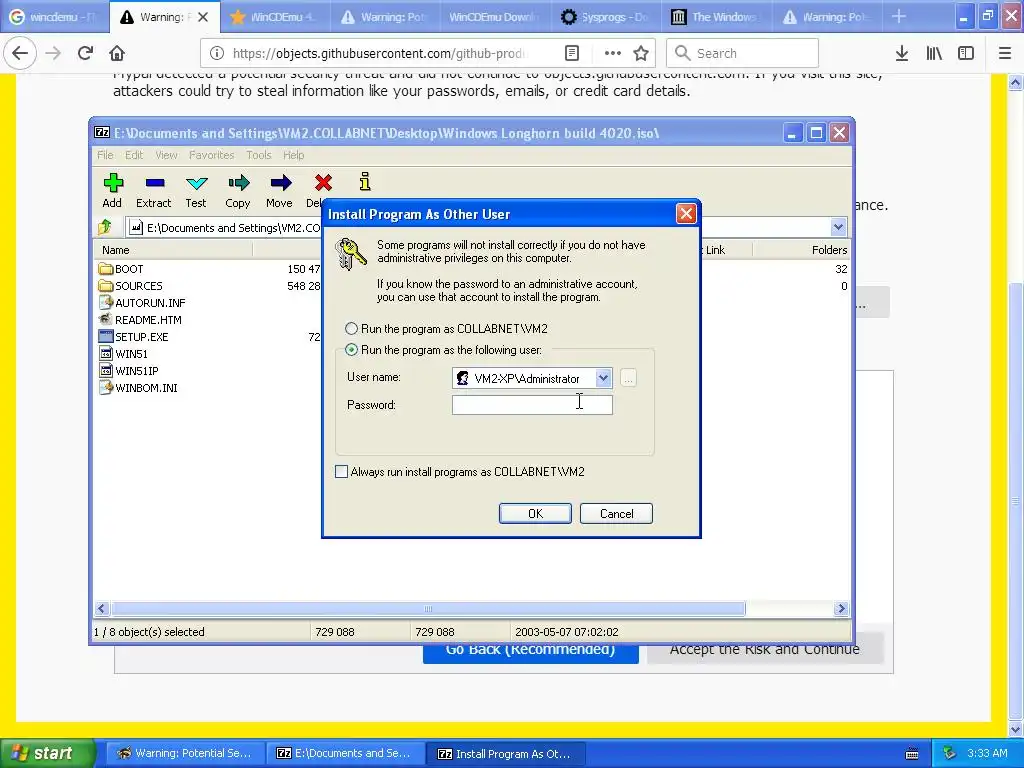This screenshot has height=768, width=1024.
Task: Click the Extract toolbar icon in 7-Zip
Action: [155, 183]
